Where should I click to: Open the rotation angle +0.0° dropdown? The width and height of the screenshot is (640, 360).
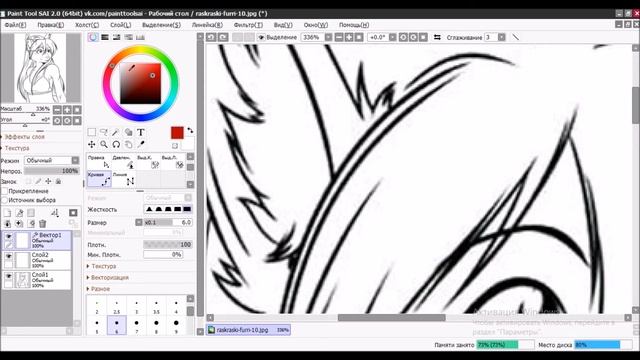click(x=393, y=37)
